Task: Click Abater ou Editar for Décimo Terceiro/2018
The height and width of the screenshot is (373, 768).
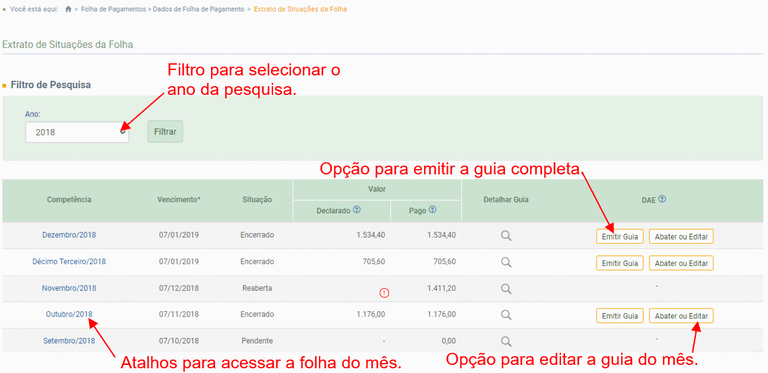Action: 681,263
